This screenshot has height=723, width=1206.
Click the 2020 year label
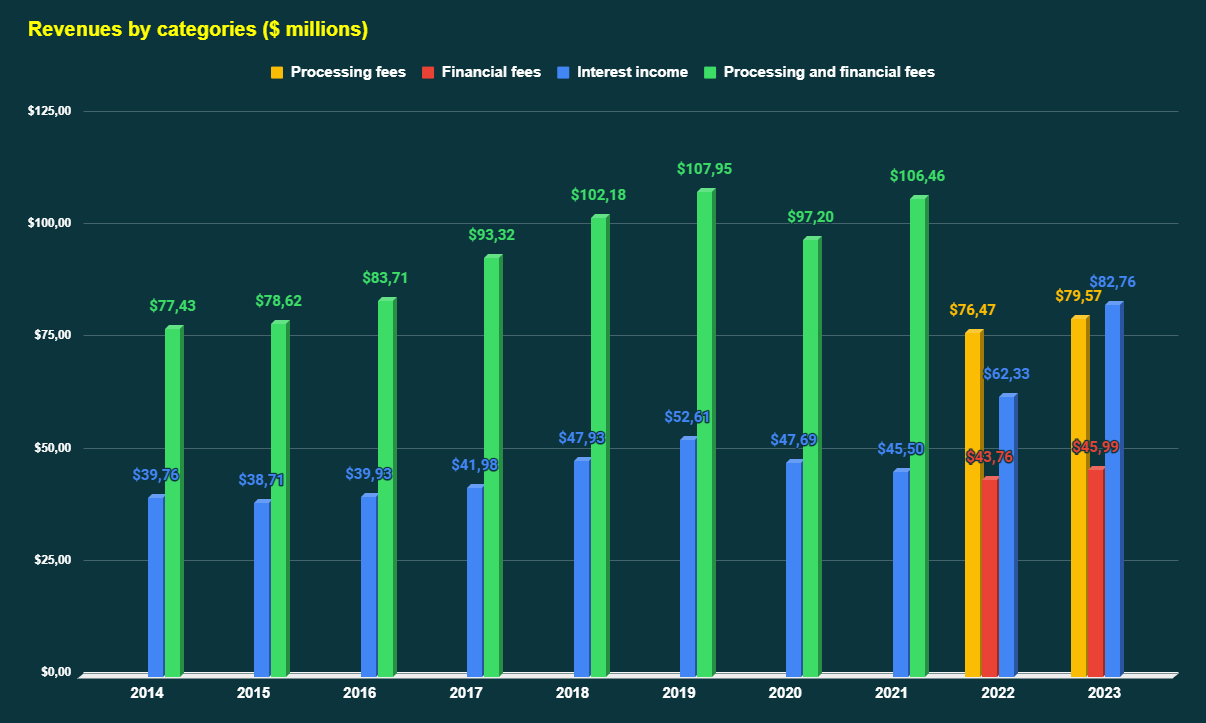(786, 692)
